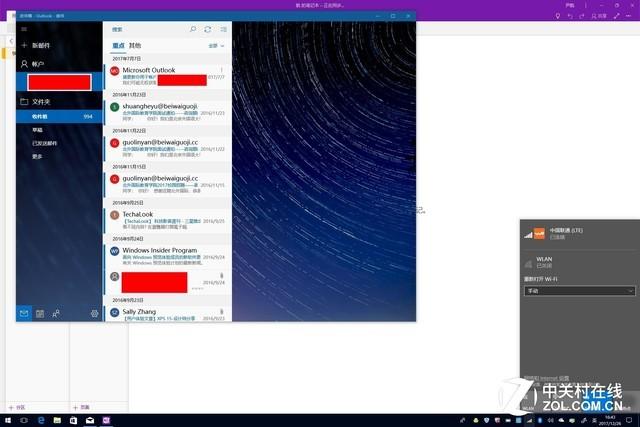Click the cellular signal tray icon
The image size is (640, 427).
tap(529, 420)
